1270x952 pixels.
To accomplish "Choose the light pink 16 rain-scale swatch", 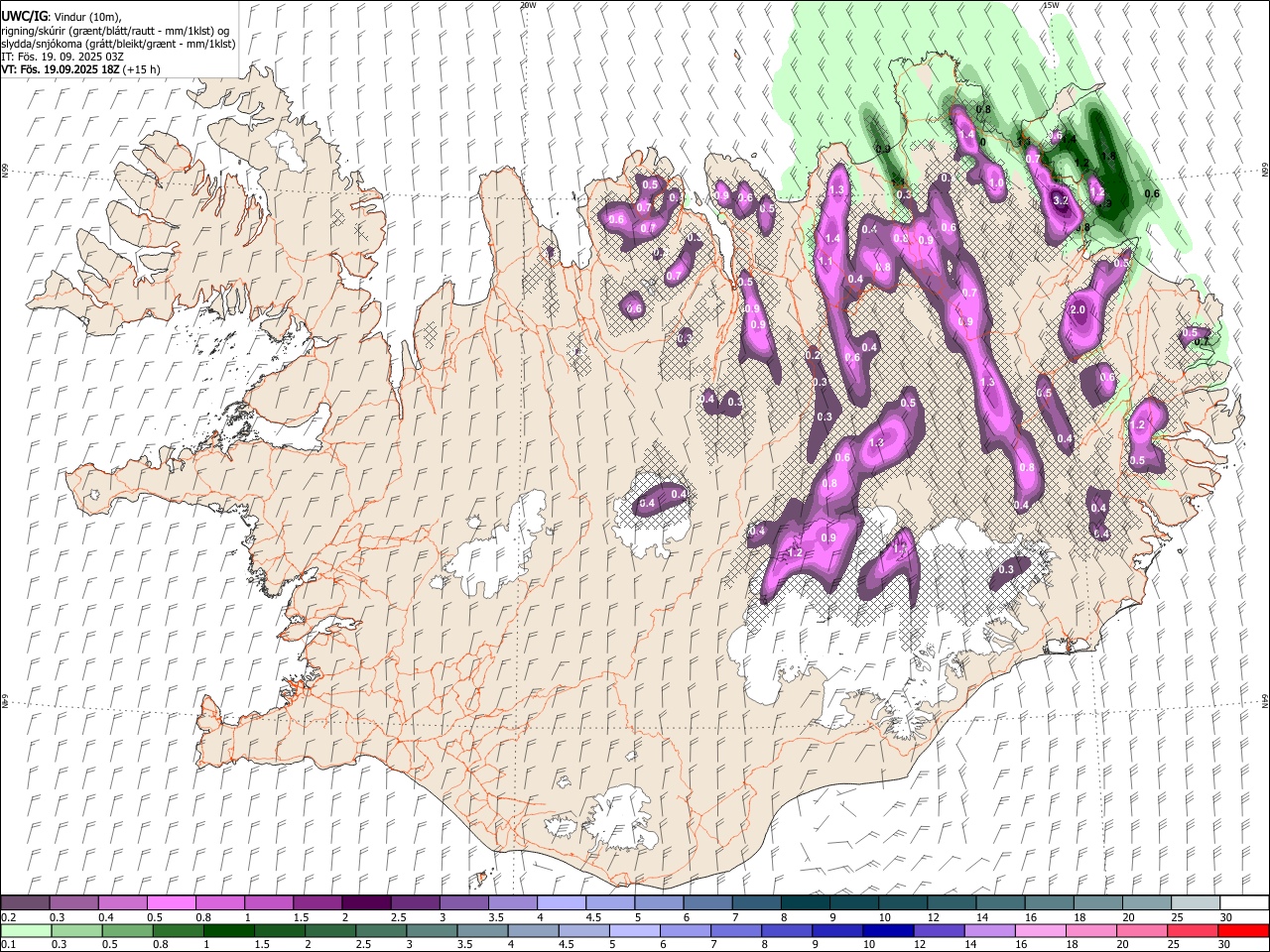I will pyautogui.click(x=1040, y=931).
